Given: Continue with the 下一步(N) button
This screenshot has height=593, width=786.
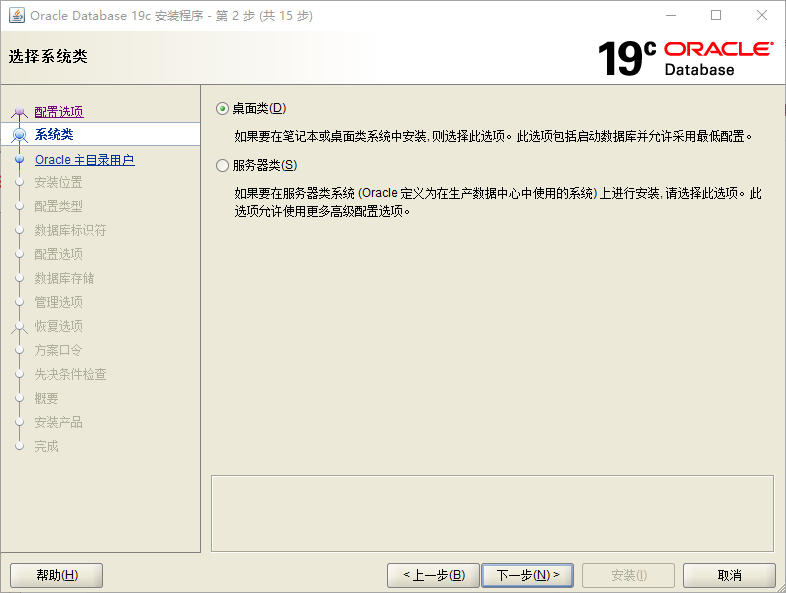Looking at the screenshot, I should click(x=527, y=575).
